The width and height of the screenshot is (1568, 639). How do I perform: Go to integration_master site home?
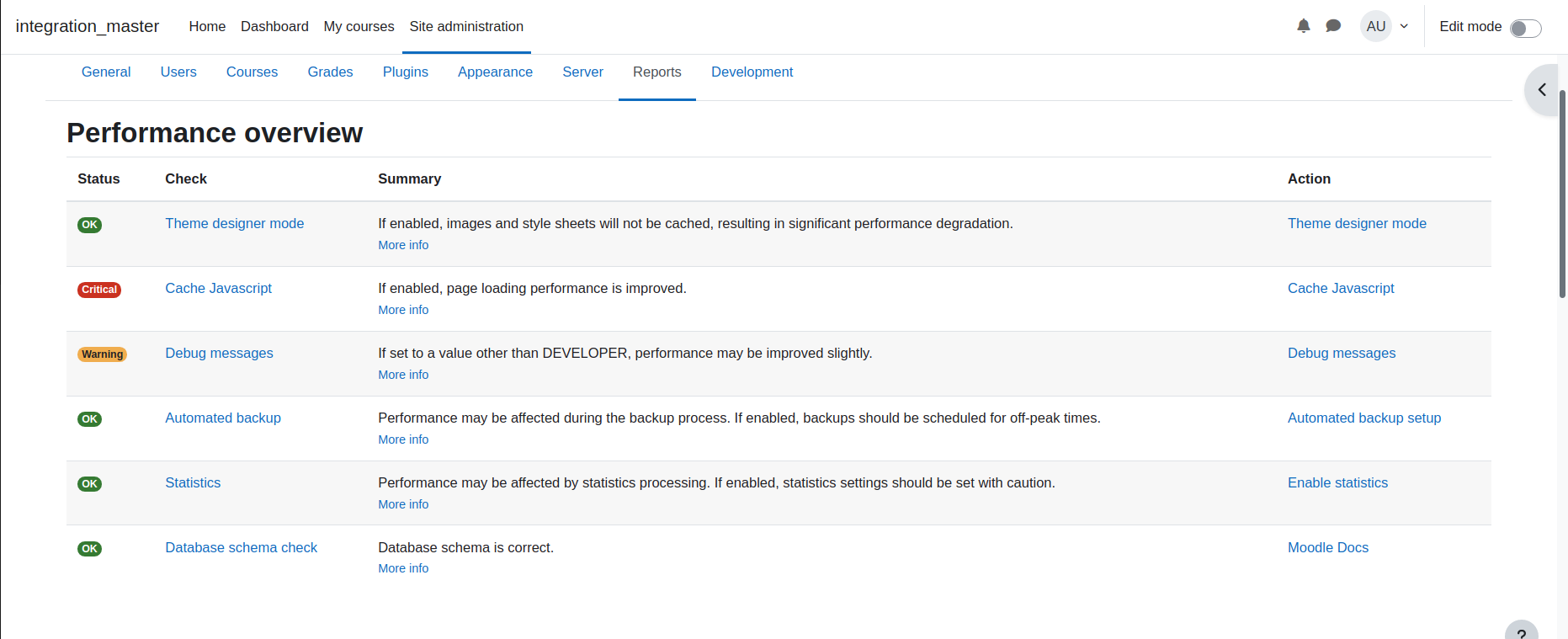[x=88, y=26]
